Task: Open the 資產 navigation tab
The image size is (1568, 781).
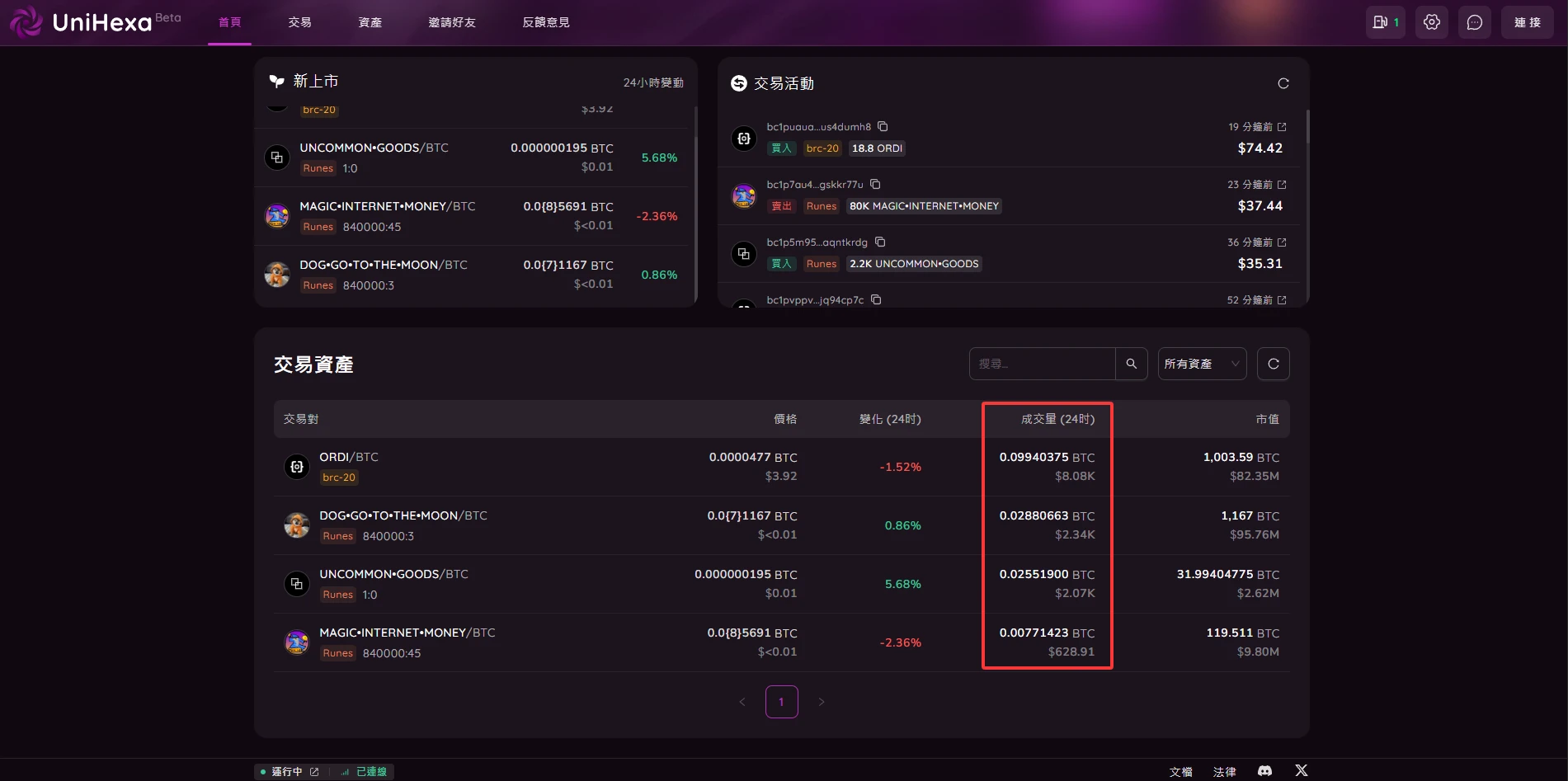Action: pos(370,22)
